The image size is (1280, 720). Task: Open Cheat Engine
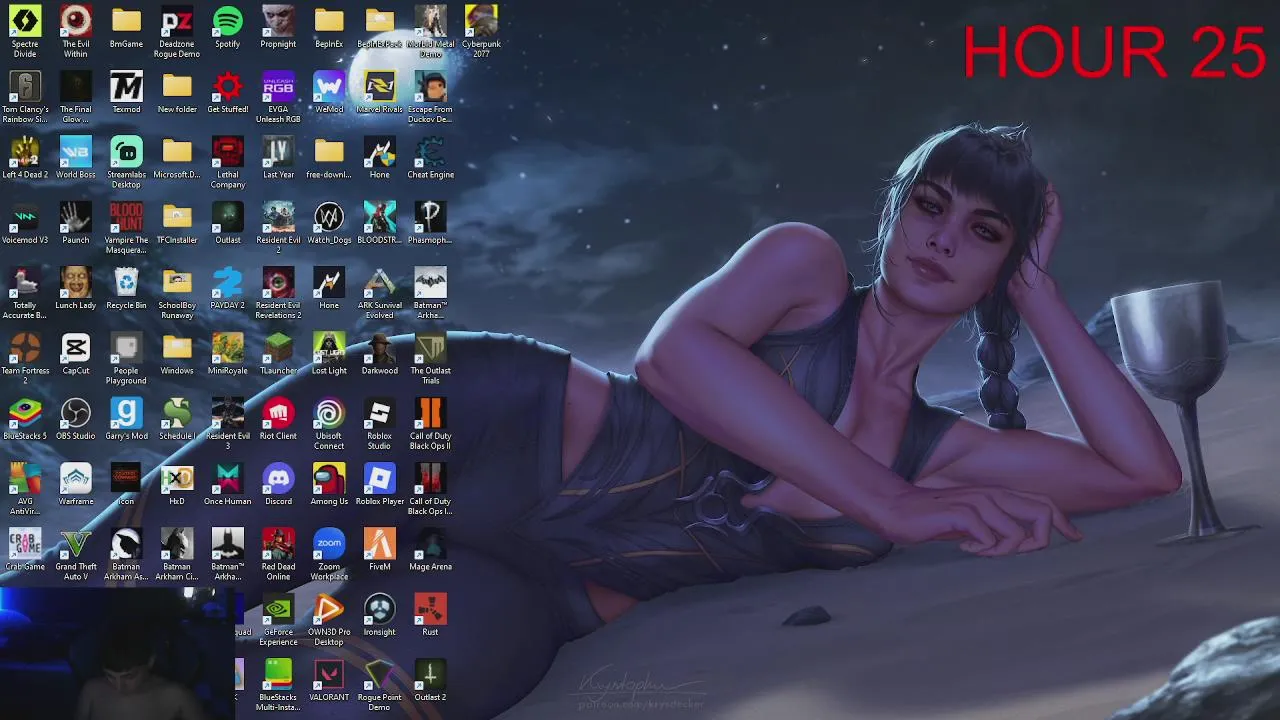[430, 152]
